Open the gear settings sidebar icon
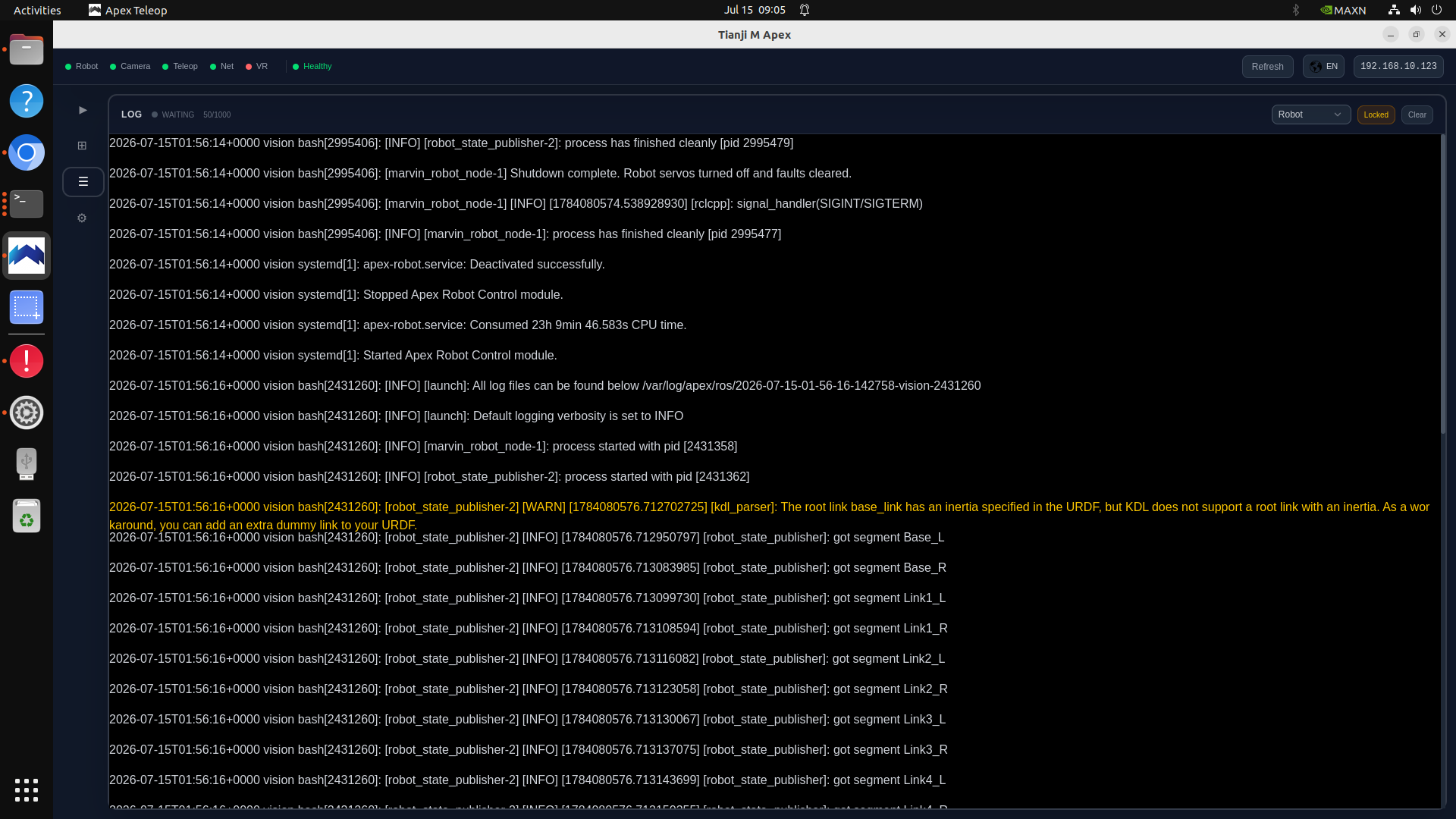Image resolution: width=1456 pixels, height=819 pixels. [x=83, y=218]
